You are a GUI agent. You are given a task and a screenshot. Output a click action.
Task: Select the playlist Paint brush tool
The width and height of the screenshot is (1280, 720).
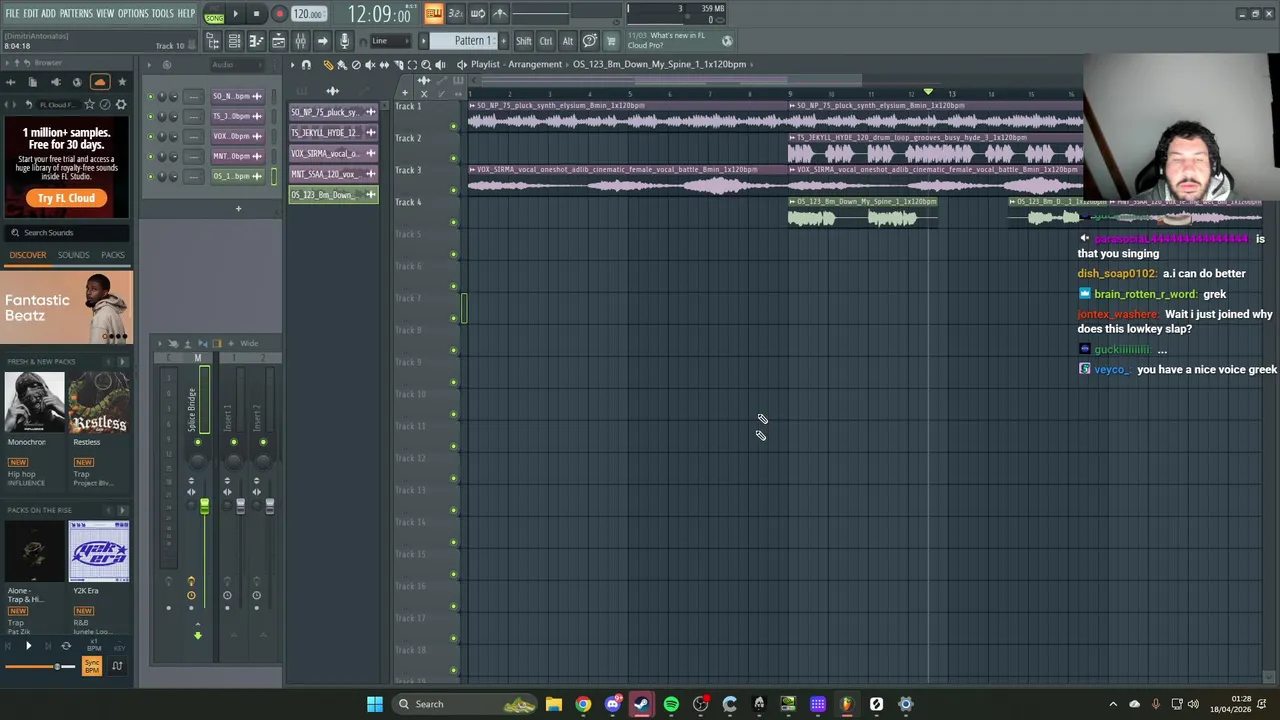pos(342,65)
